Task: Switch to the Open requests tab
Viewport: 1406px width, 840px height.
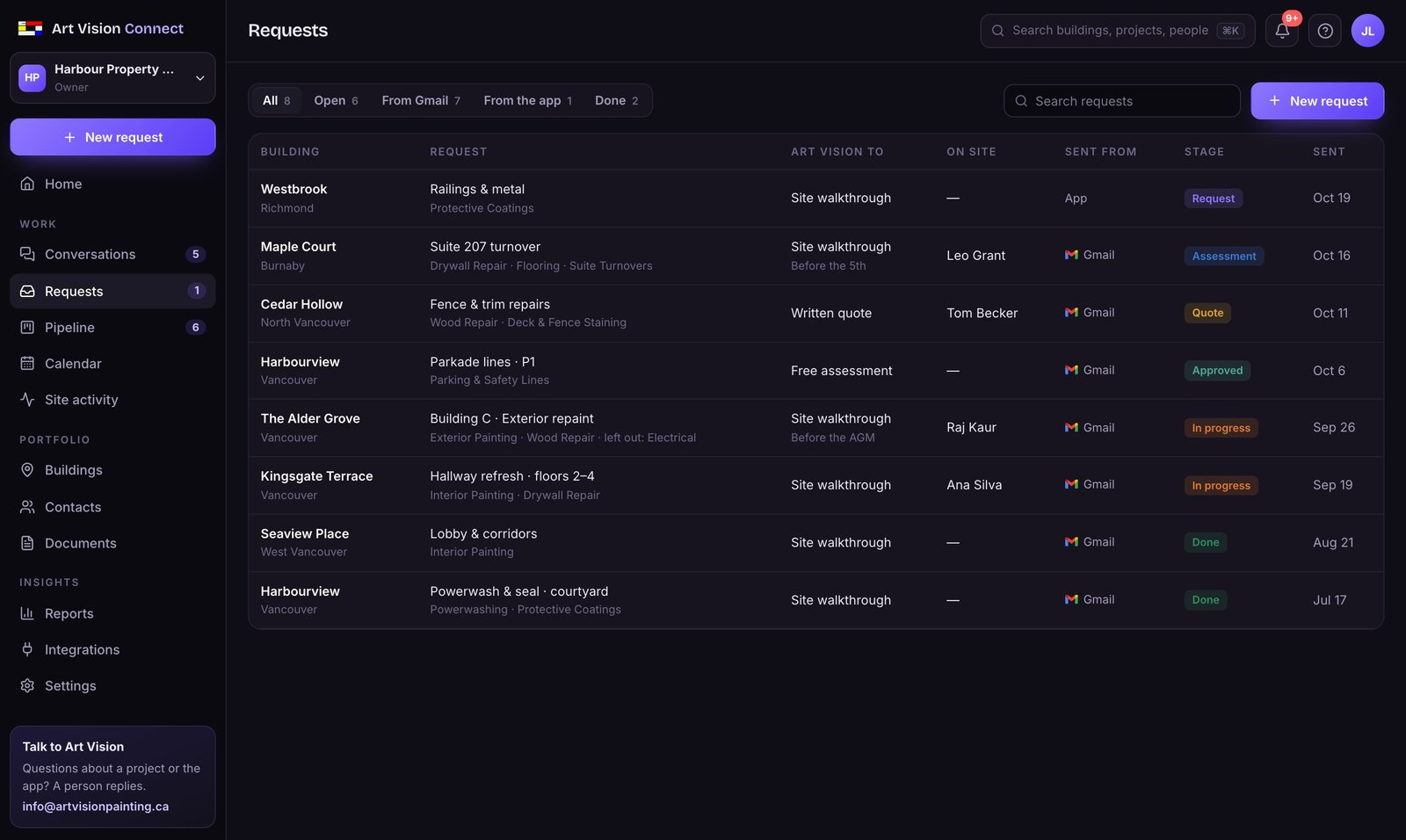Action: (336, 100)
